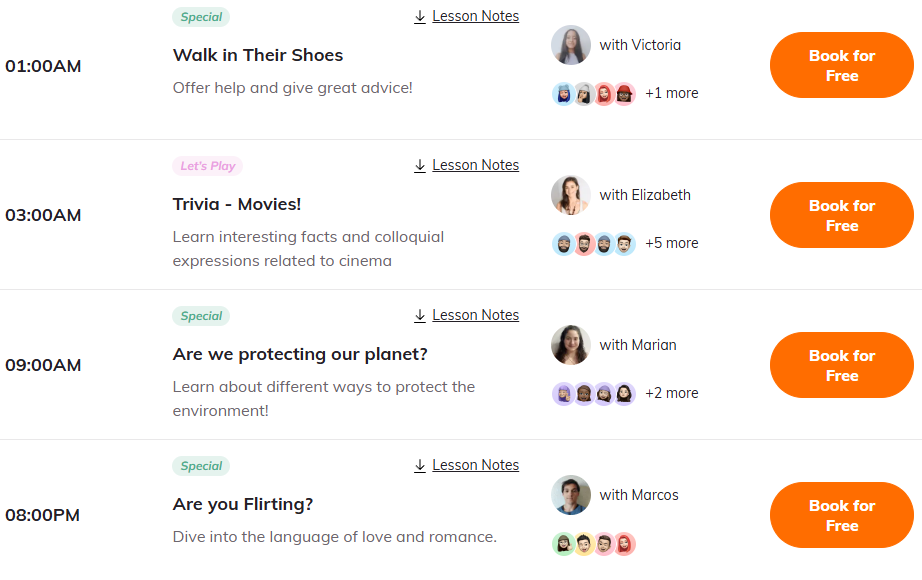The image size is (922, 580).
Task: Expand the +1 more attendees for Victoria's lesson
Action: [671, 93]
